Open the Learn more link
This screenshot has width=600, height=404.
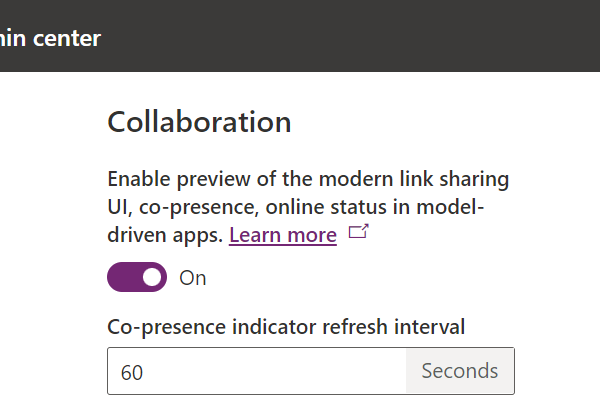pyautogui.click(x=283, y=235)
